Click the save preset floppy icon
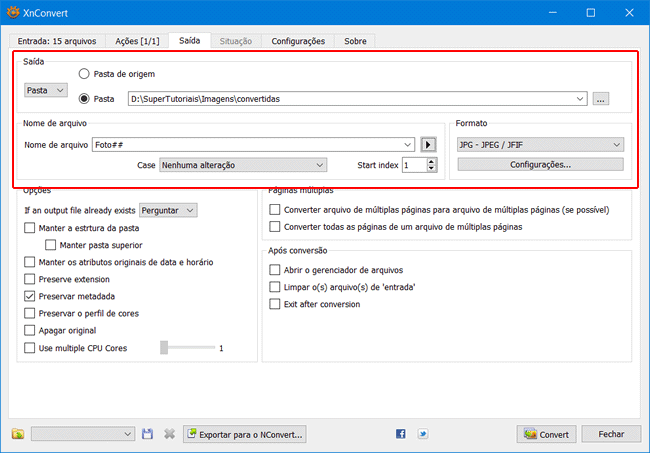650x453 pixels. (x=148, y=434)
